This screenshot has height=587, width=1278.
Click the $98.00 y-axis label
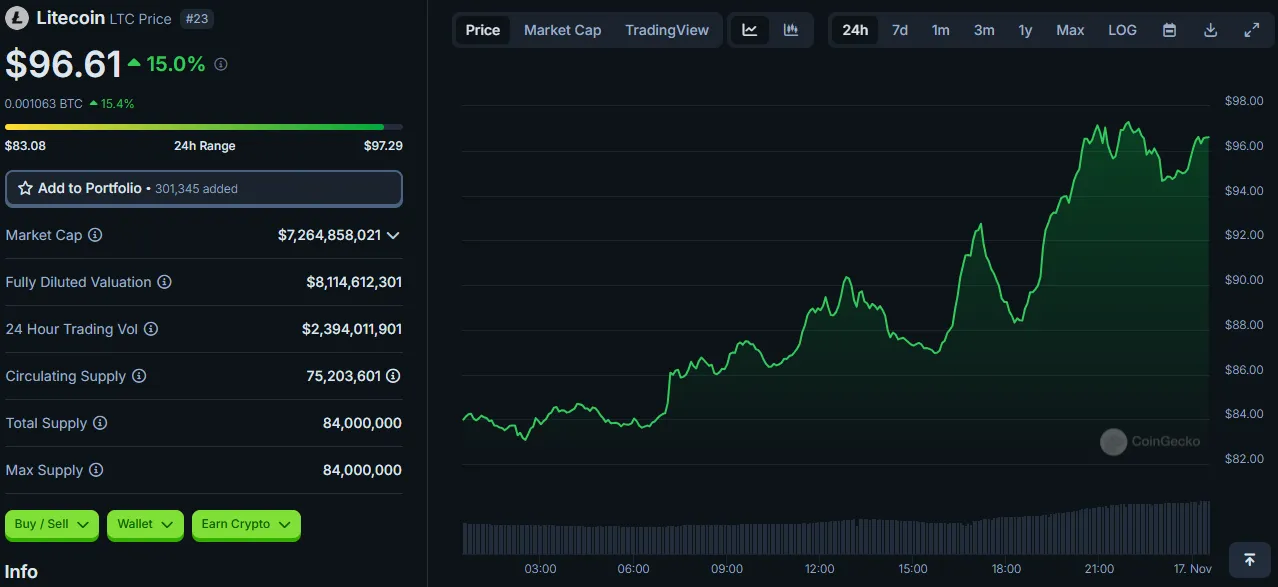pos(1244,101)
